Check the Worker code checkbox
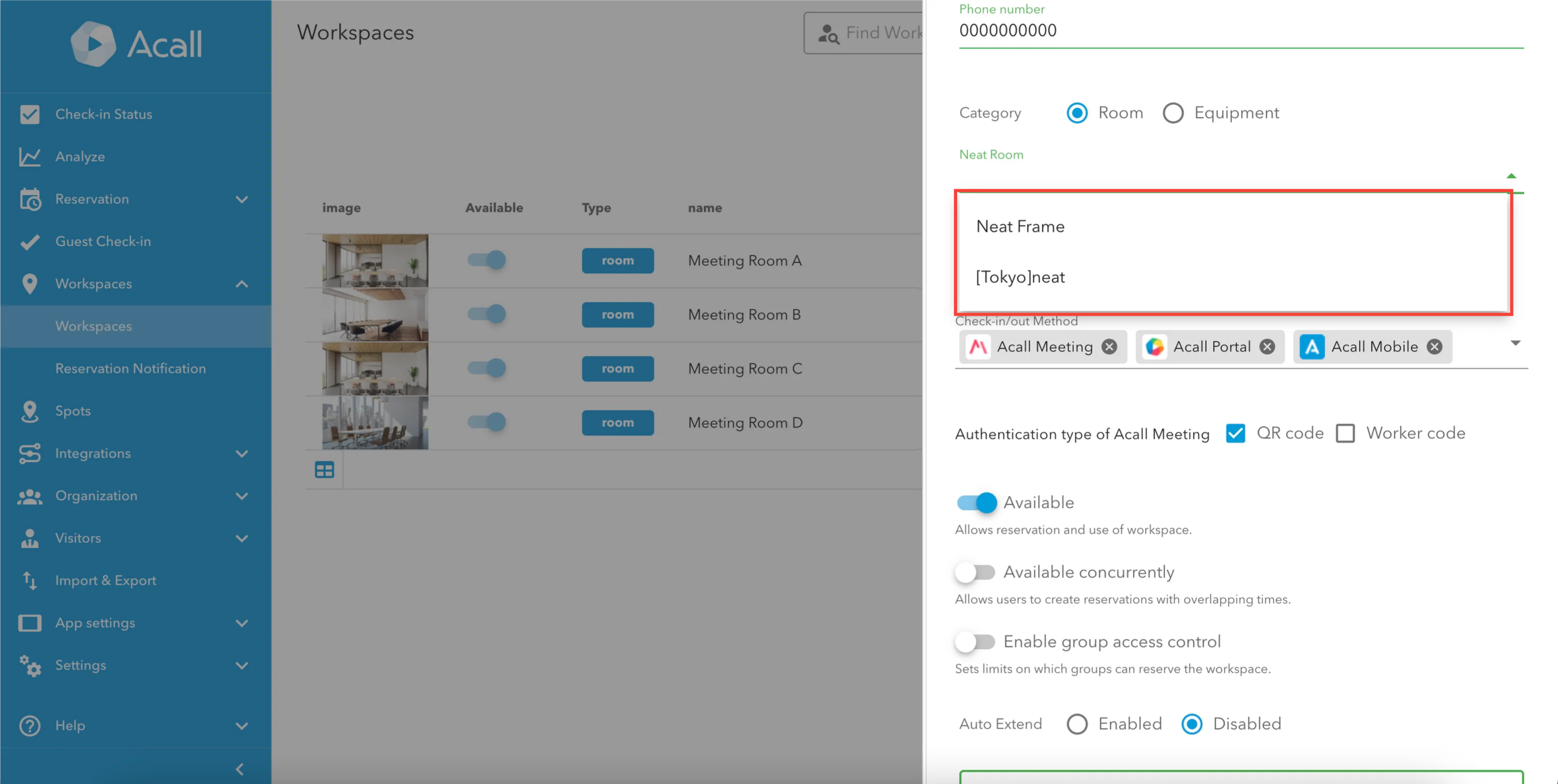 coord(1345,433)
